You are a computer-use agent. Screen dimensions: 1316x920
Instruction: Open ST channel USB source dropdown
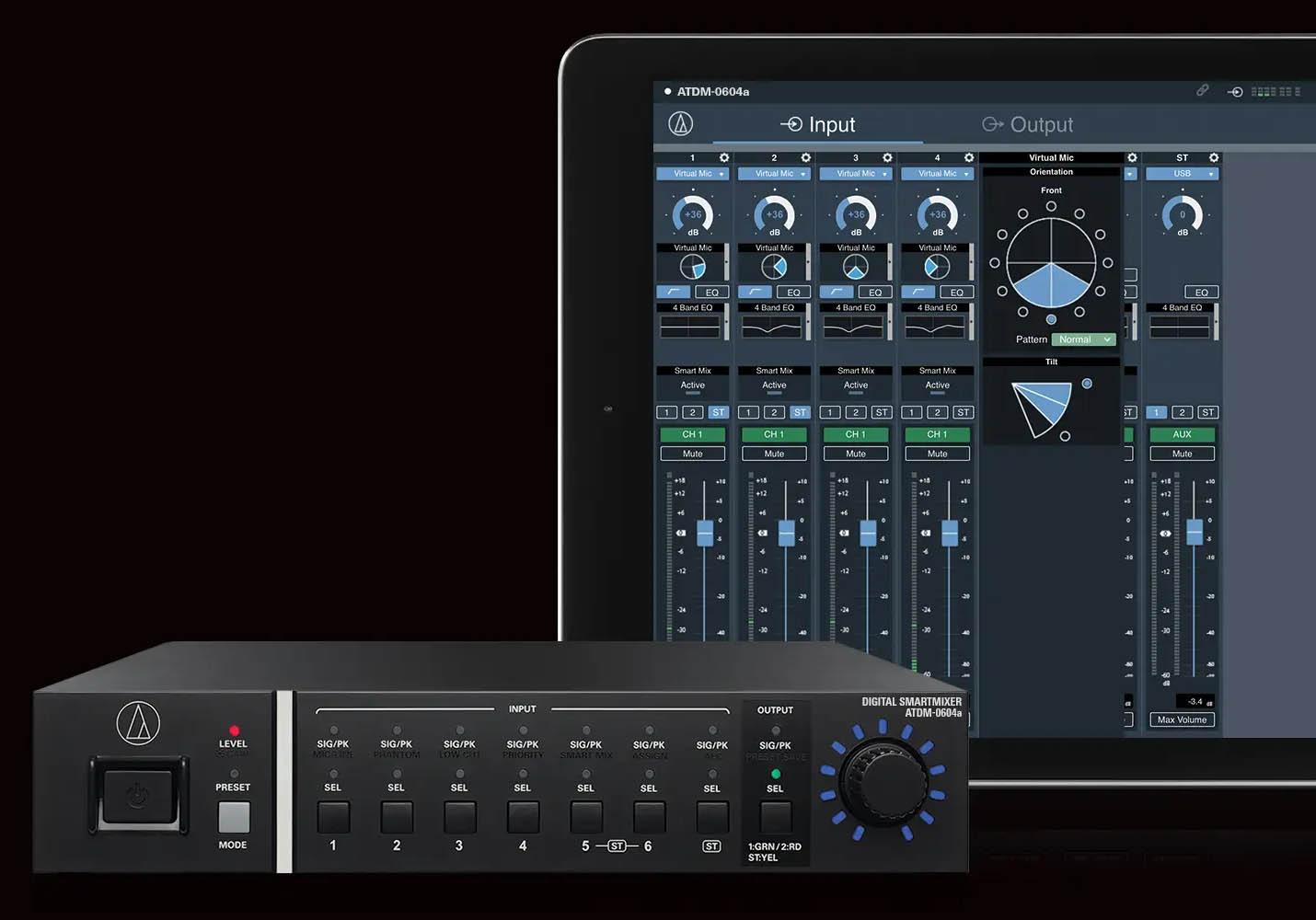[1183, 174]
